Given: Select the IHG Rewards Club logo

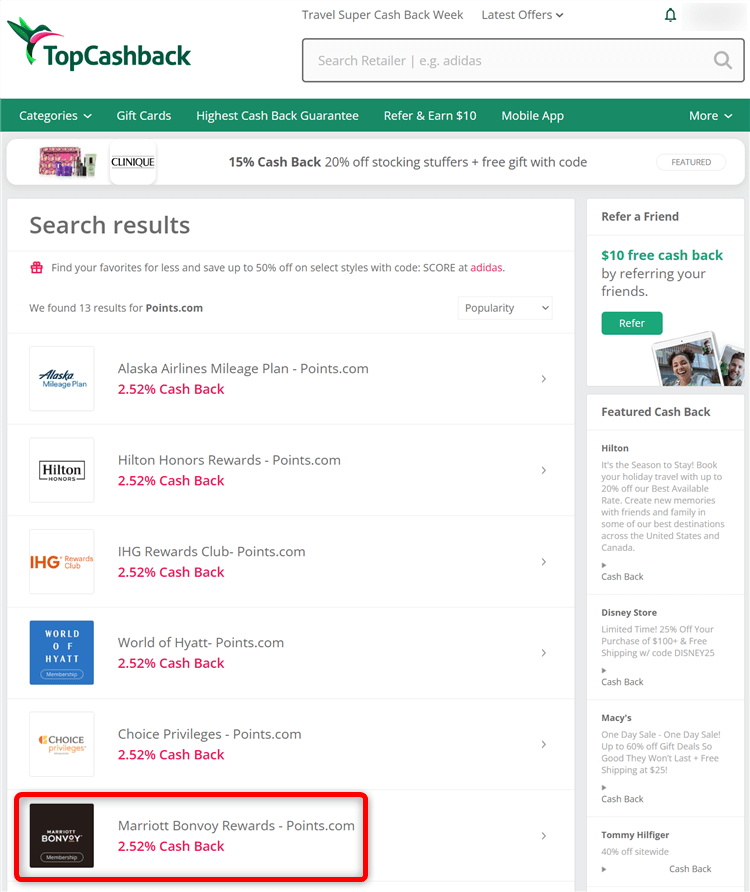Looking at the screenshot, I should (x=62, y=562).
